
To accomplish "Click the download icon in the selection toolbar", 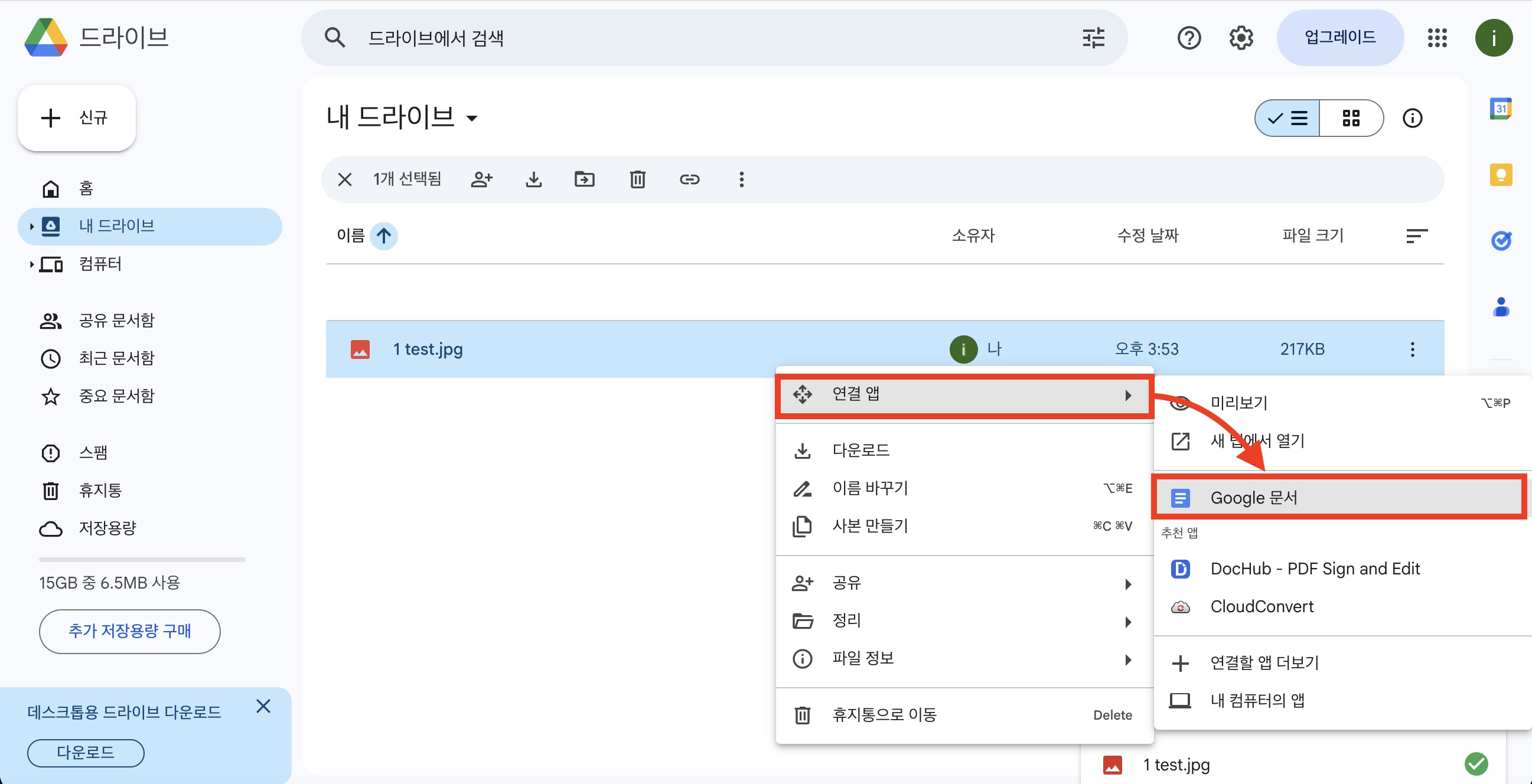I will [x=533, y=179].
